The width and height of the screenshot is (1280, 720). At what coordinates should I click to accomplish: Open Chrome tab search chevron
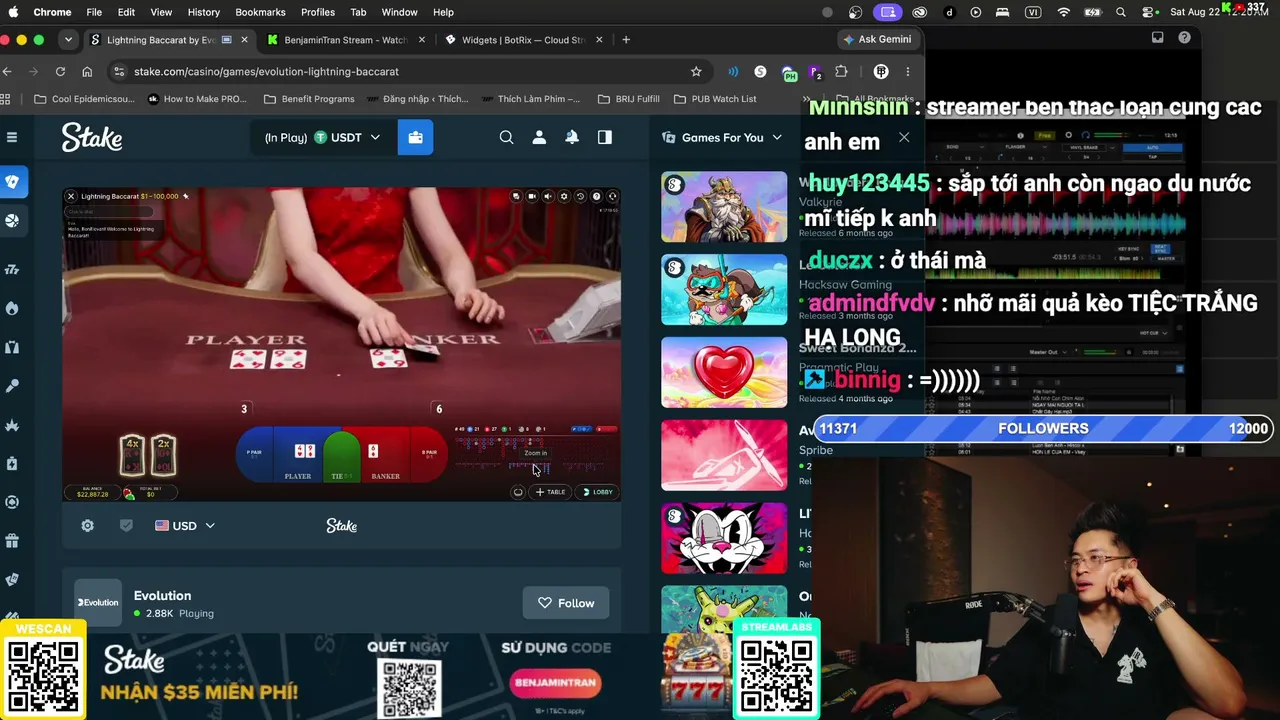[68, 40]
